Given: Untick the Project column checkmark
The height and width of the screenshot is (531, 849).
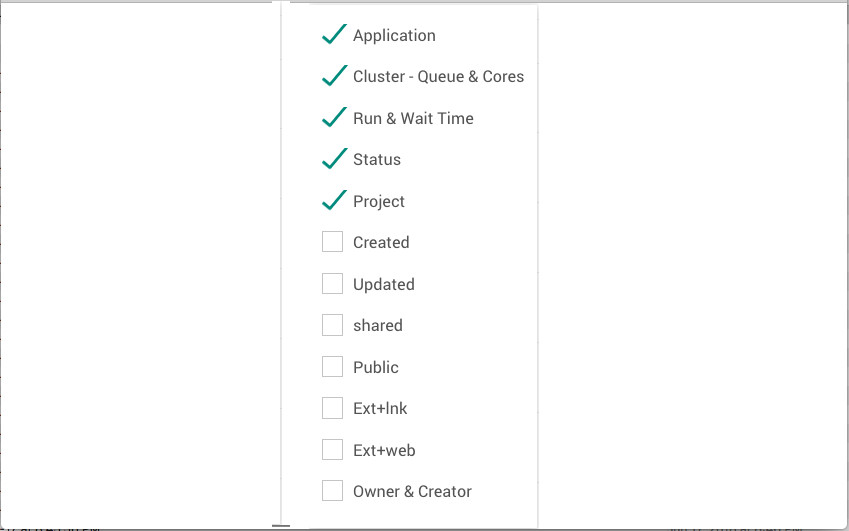Looking at the screenshot, I should coord(333,201).
